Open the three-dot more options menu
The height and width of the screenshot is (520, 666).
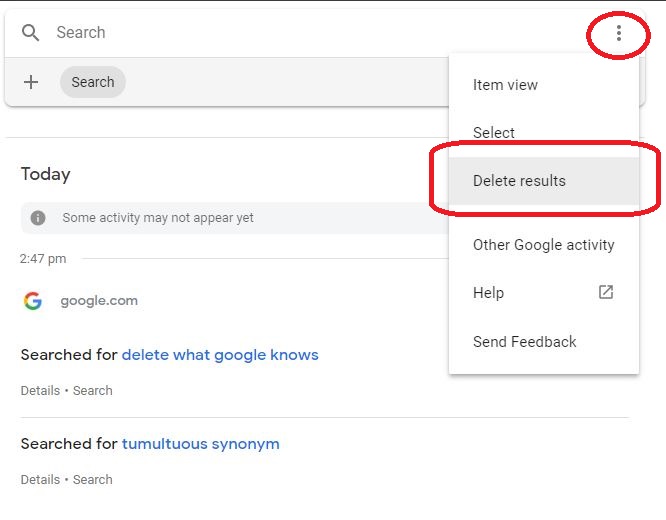(x=618, y=33)
